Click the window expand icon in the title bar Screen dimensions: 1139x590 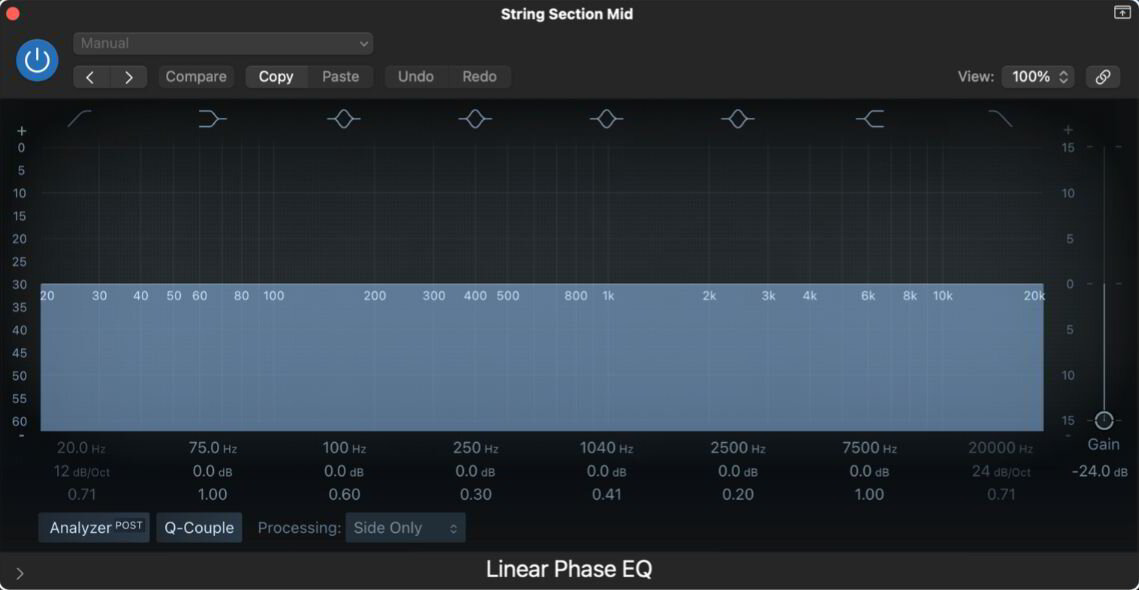pyautogui.click(x=1122, y=12)
